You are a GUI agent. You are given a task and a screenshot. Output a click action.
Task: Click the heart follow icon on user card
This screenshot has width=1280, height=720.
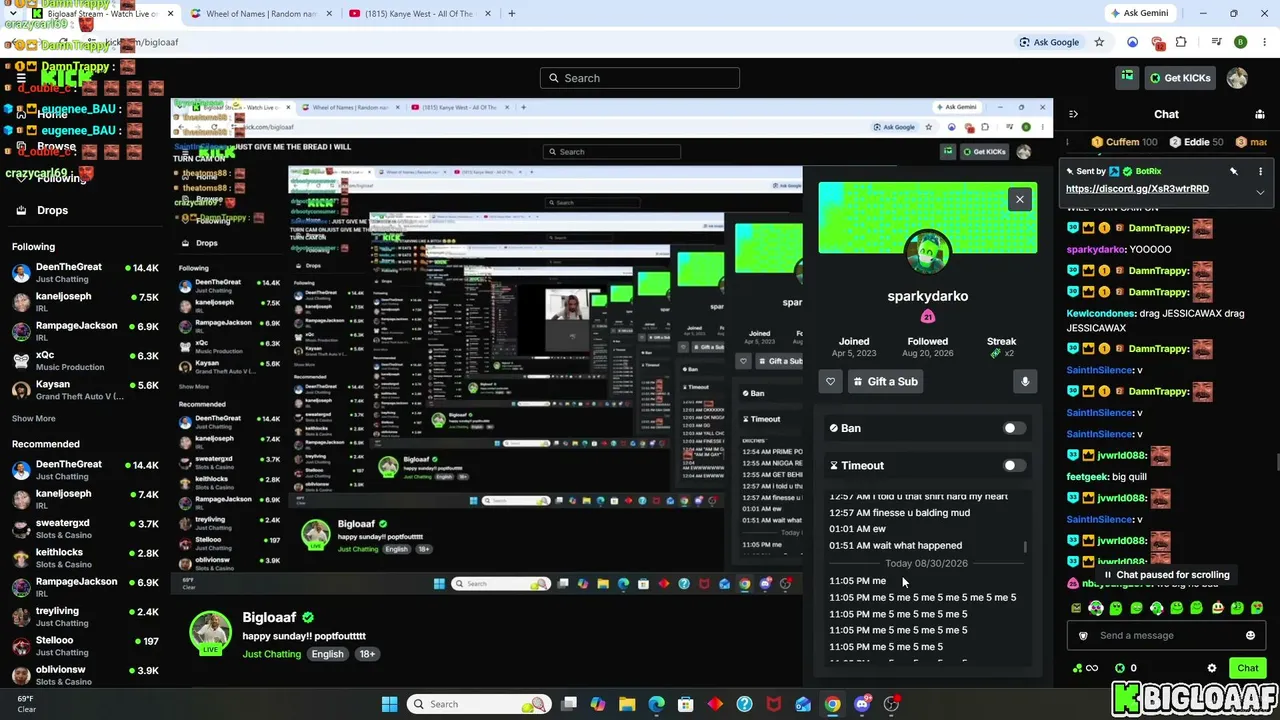(x=830, y=381)
